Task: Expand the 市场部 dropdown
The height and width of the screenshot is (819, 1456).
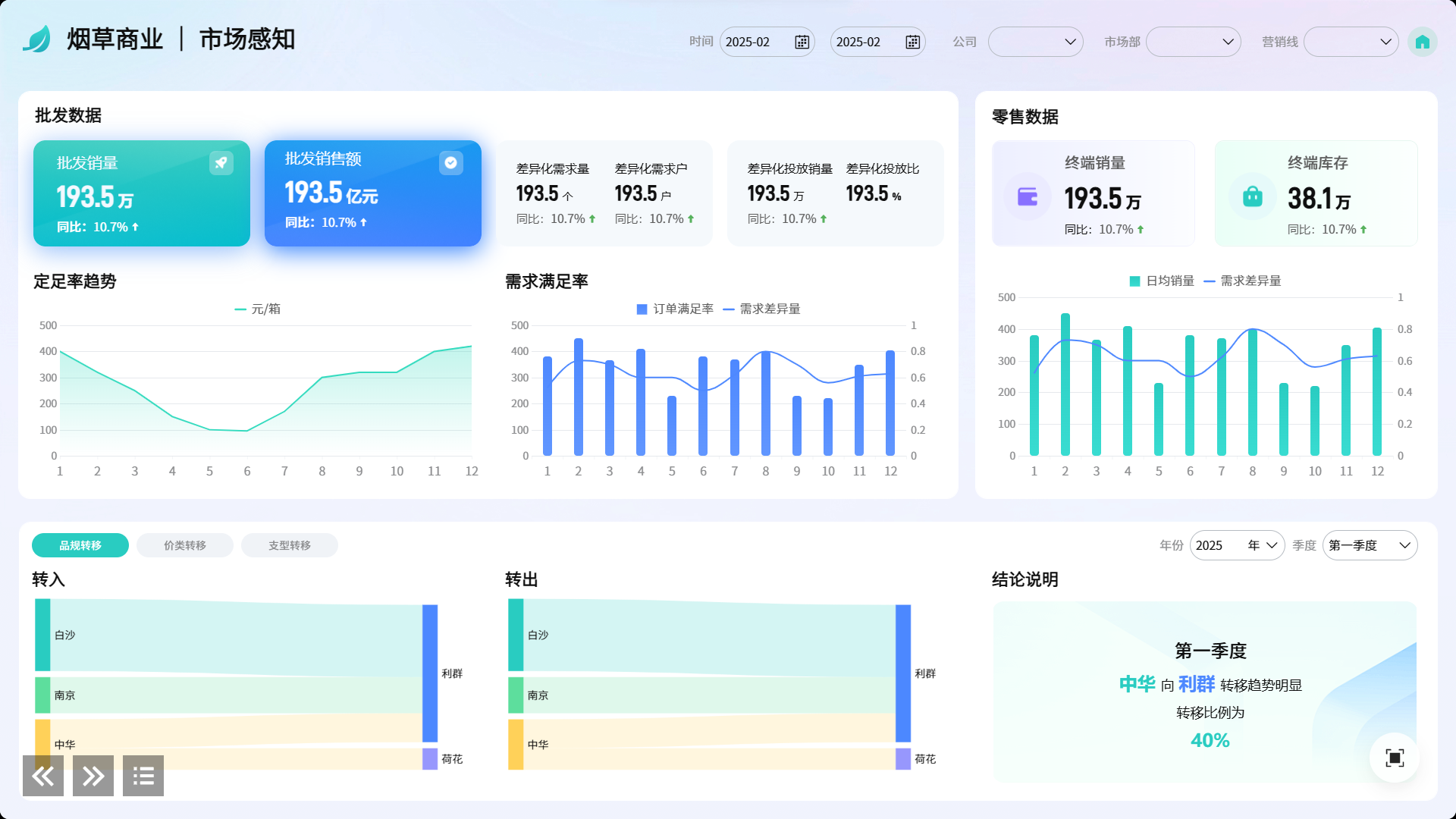Action: click(1193, 42)
